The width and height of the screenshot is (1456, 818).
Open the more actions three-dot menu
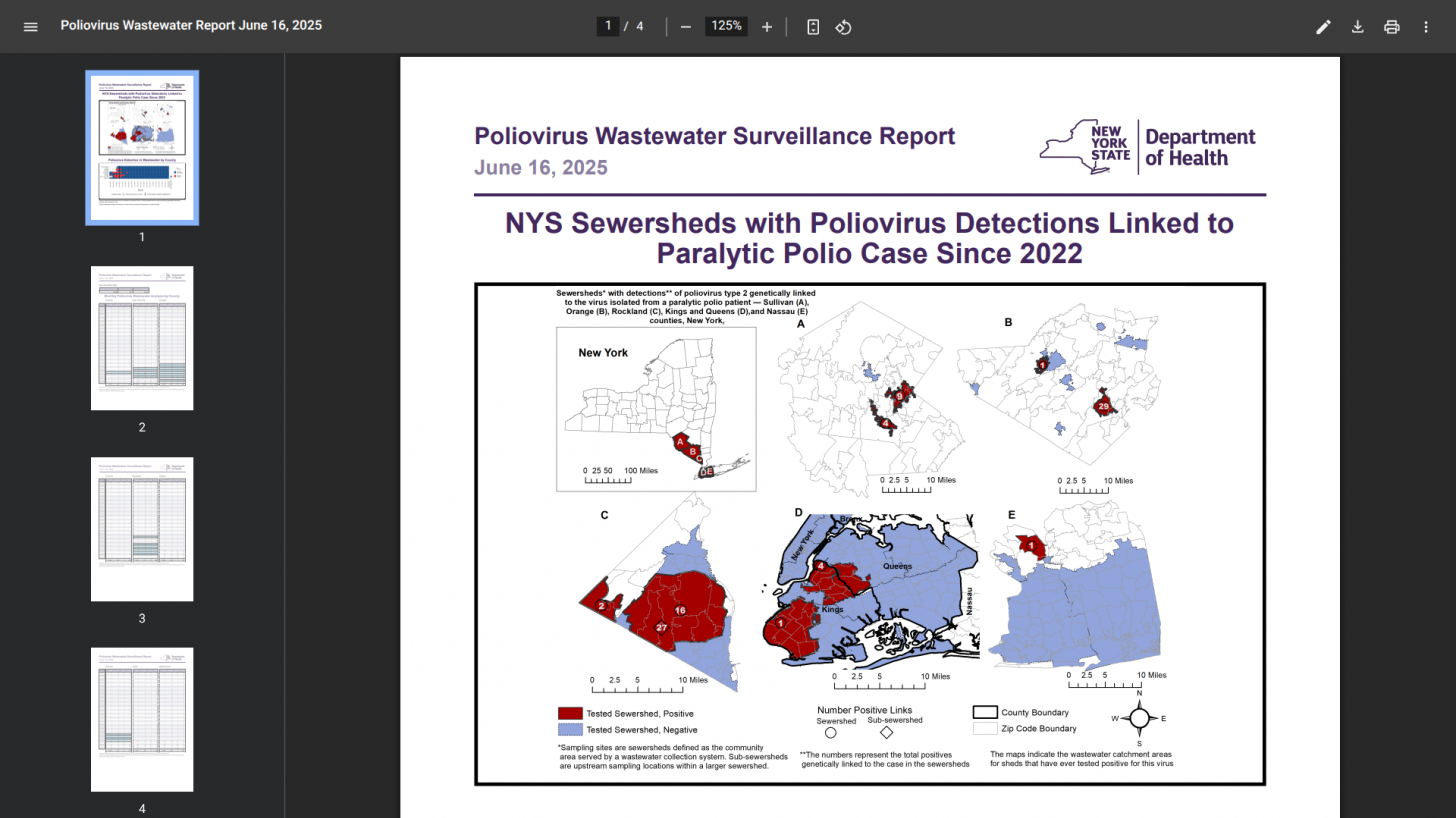coord(1425,27)
